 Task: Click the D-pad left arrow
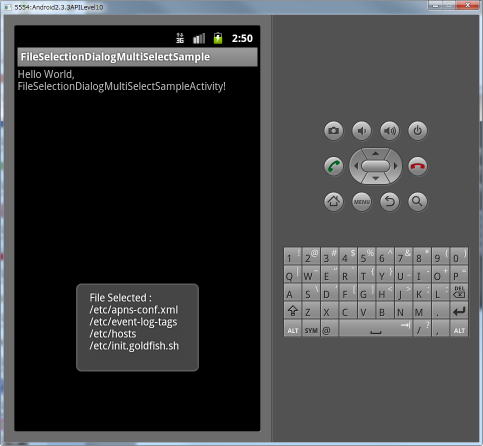(x=356, y=166)
